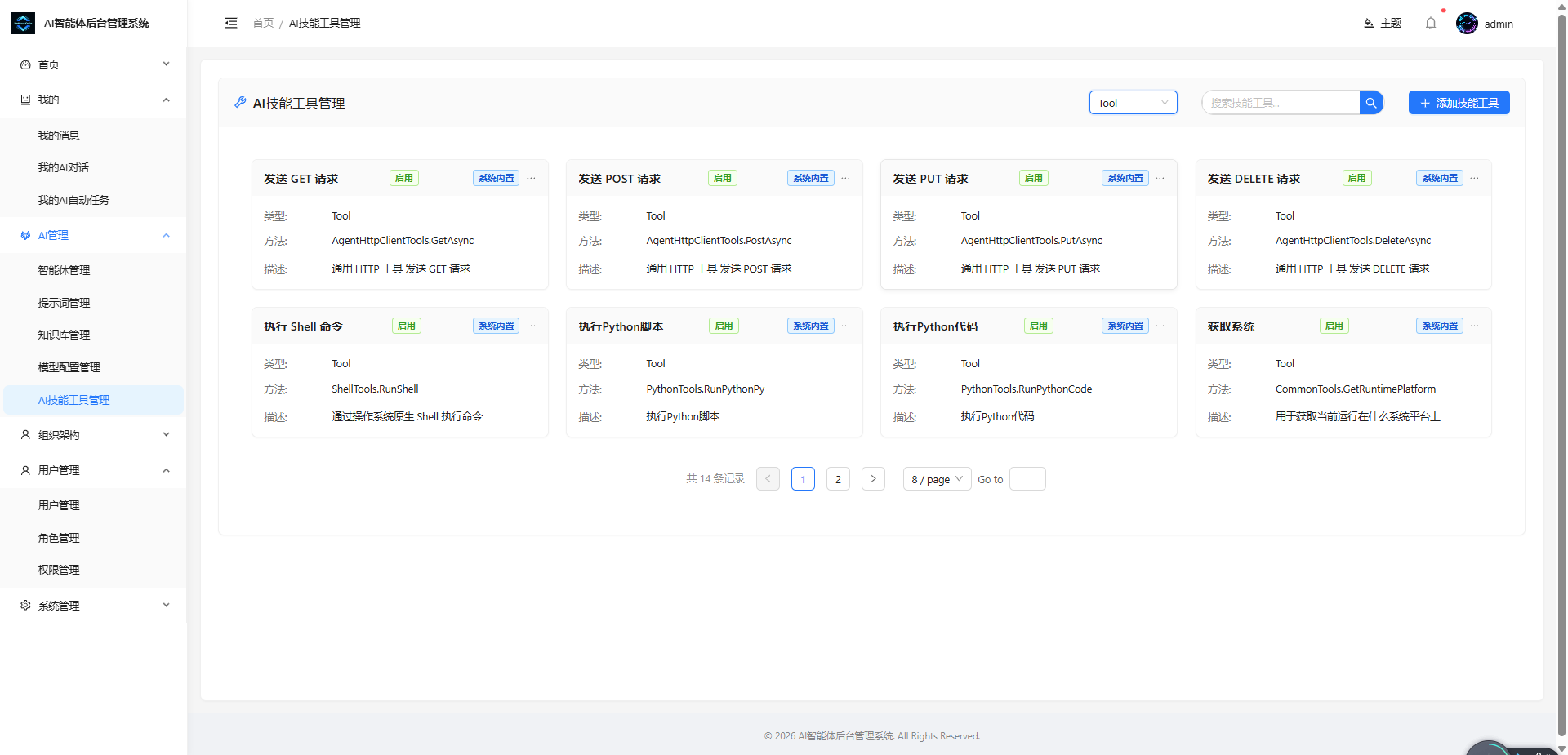Open 我的AI自动任务 menu item
The width and height of the screenshot is (1568, 755).
(93, 200)
